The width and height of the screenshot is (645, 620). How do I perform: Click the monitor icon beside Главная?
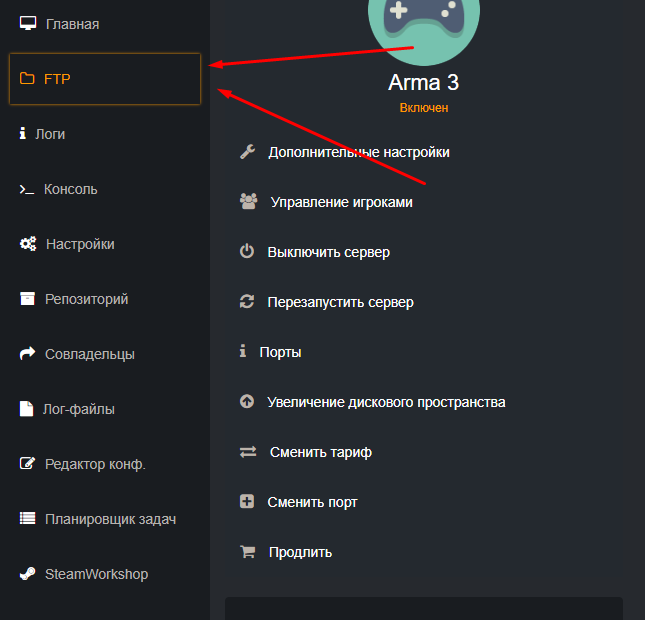[28, 23]
